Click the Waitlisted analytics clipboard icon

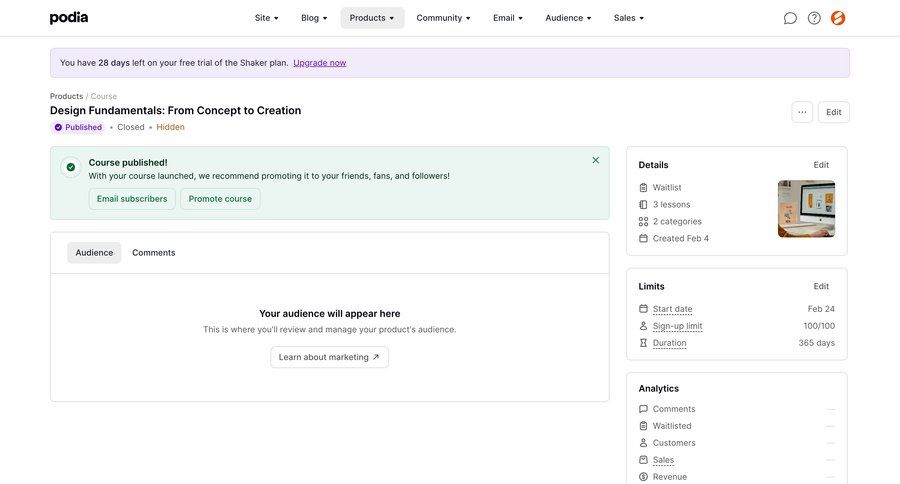643,426
